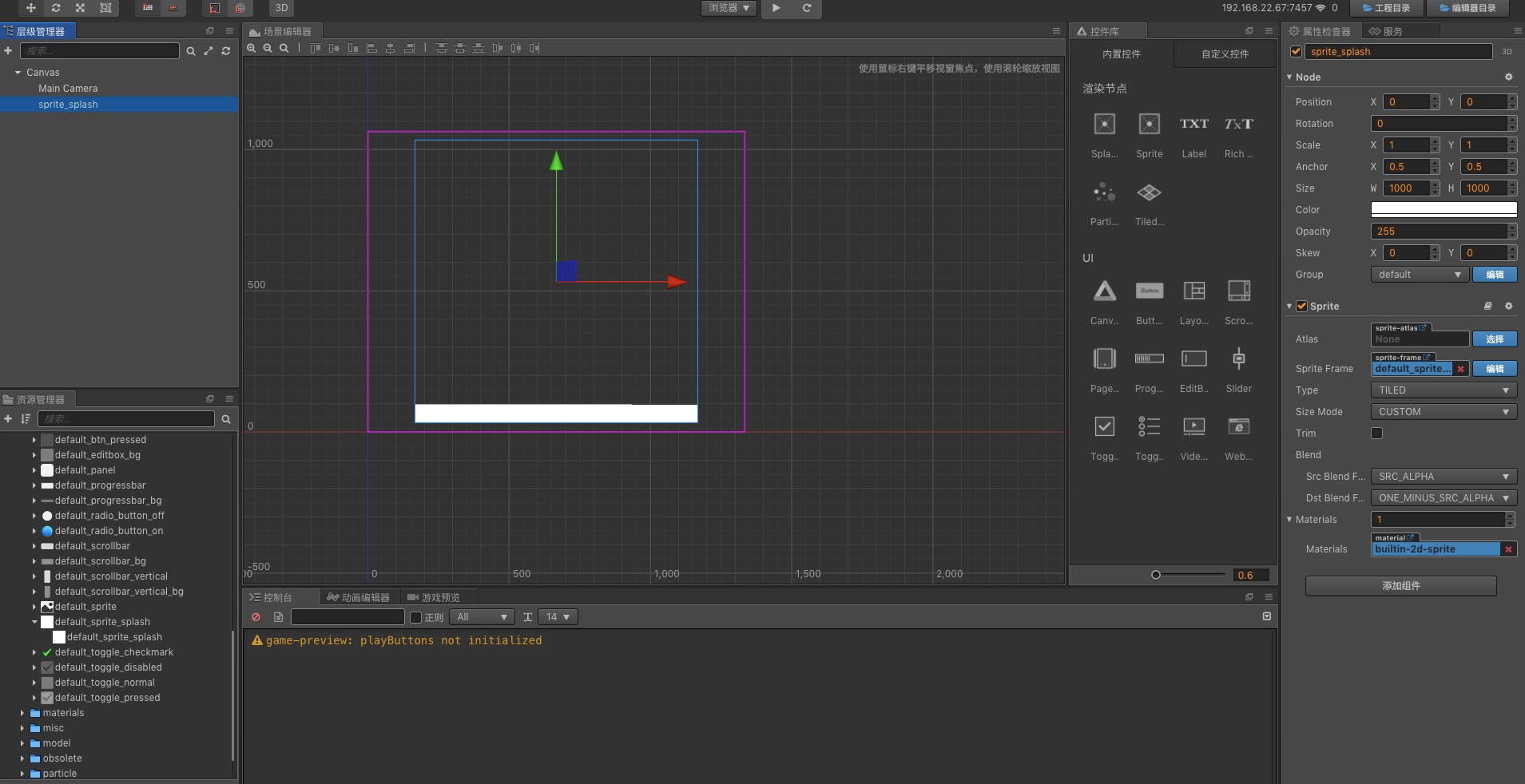Screen dimensions: 1525x784
Task: Click the hierarchy search field
Action: (x=100, y=51)
